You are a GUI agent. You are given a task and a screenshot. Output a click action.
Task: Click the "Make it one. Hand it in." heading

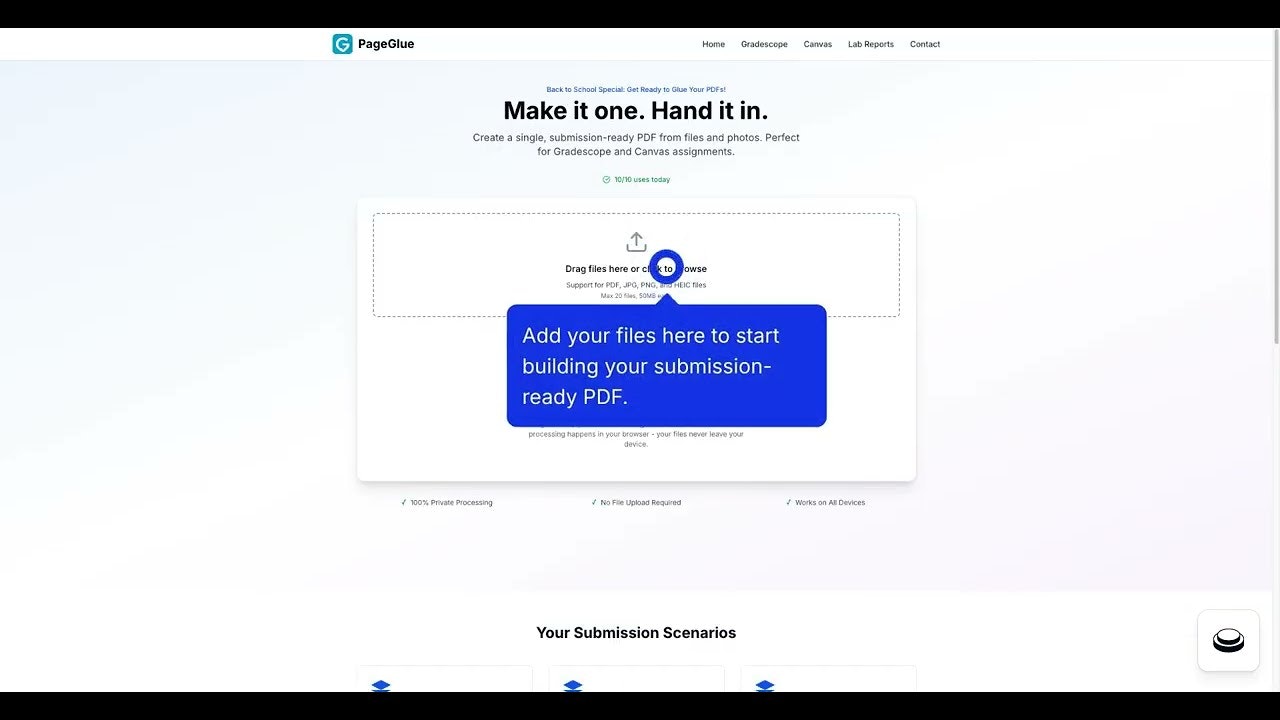tap(636, 110)
